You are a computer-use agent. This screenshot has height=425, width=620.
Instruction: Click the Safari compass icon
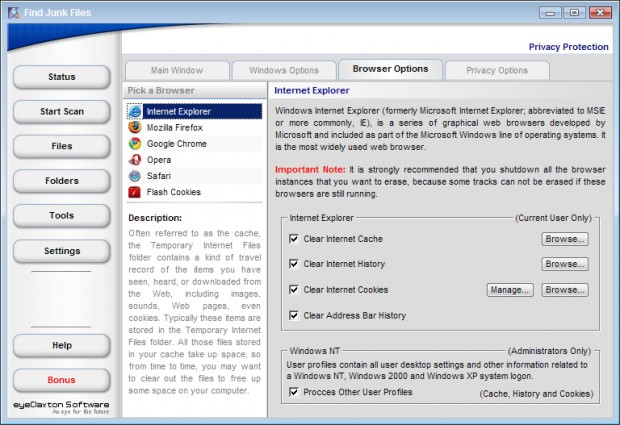(135, 176)
